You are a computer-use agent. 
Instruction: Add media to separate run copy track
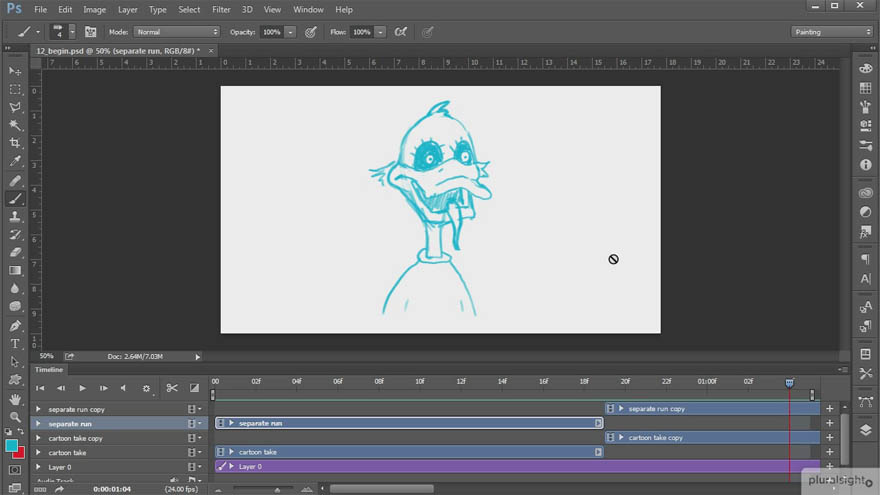click(x=829, y=409)
